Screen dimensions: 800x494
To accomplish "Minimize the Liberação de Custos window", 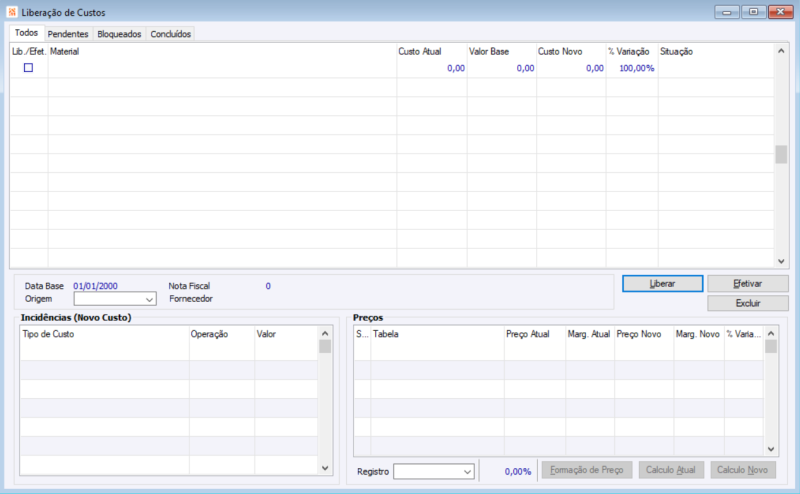I will pyautogui.click(x=727, y=12).
